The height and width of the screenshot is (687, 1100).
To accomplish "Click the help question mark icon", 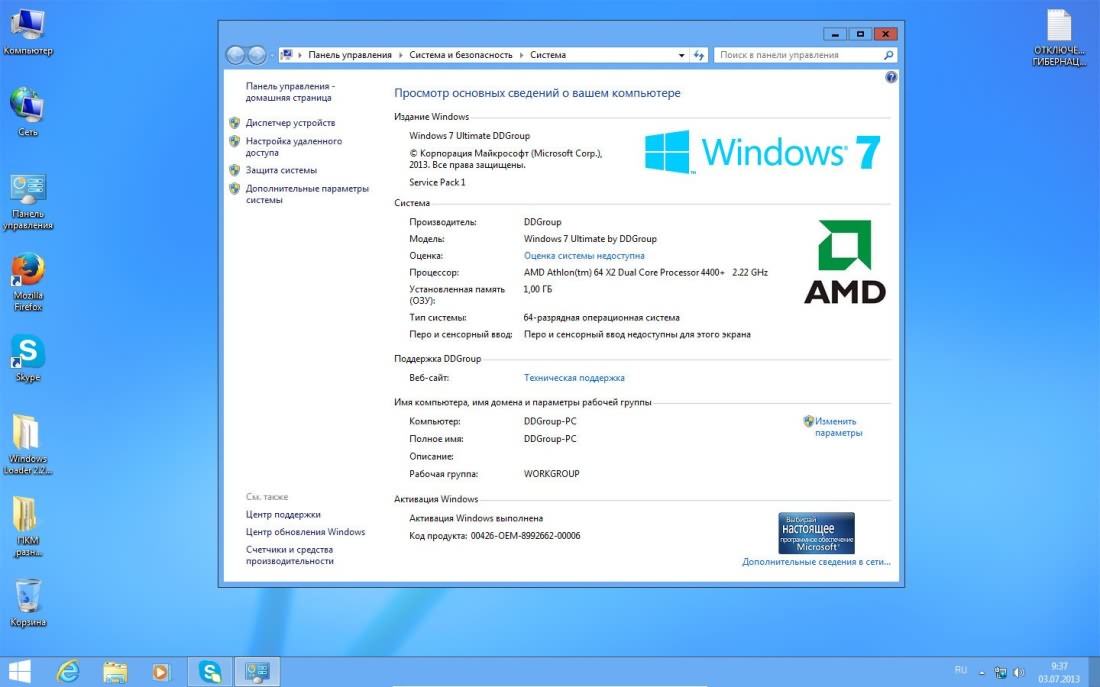I will [x=891, y=77].
